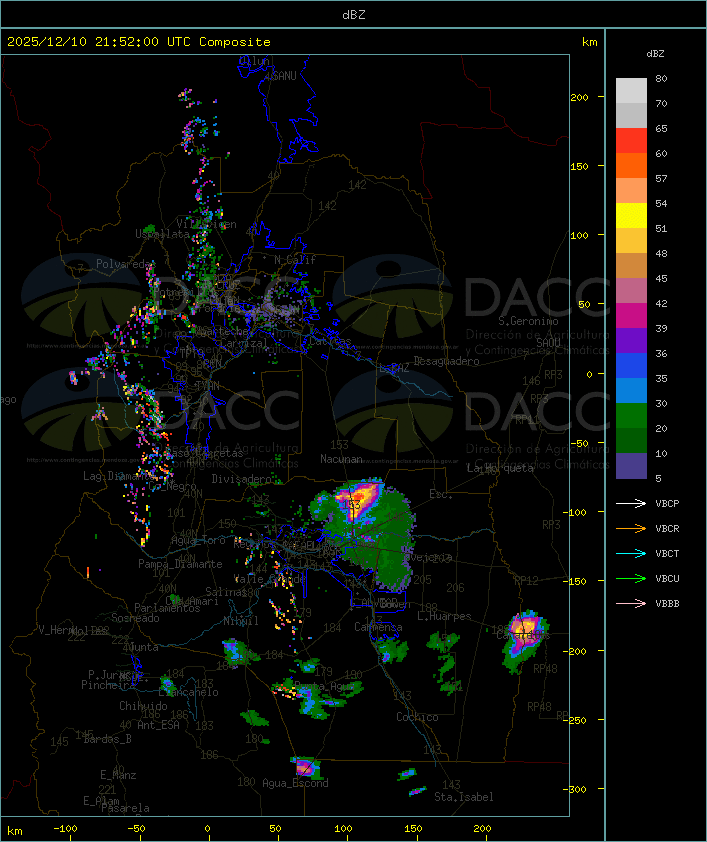Screen dimensions: 707x842
Task: Click the cyan VBCT arrow icon
Action: [x=631, y=553]
